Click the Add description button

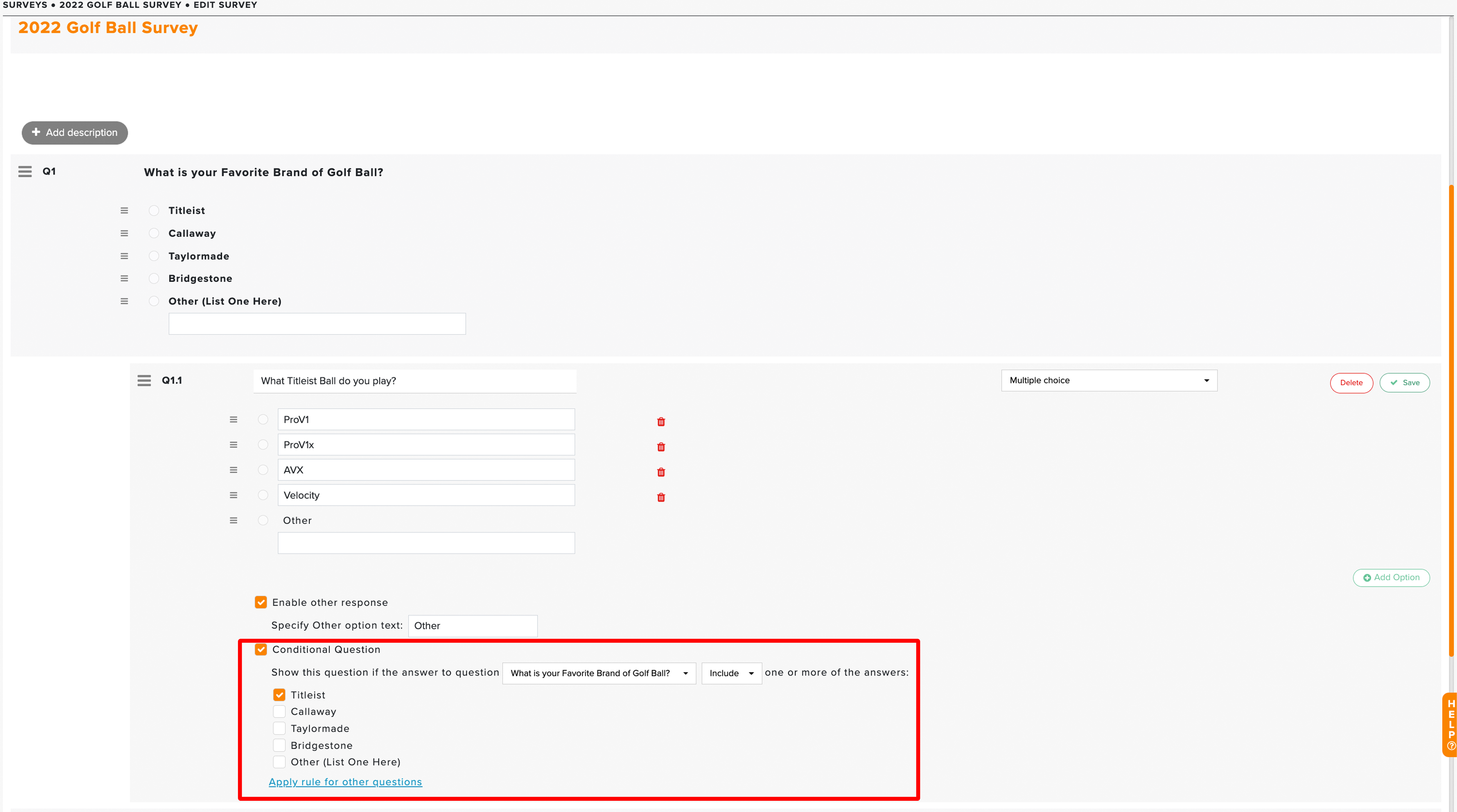click(x=75, y=132)
